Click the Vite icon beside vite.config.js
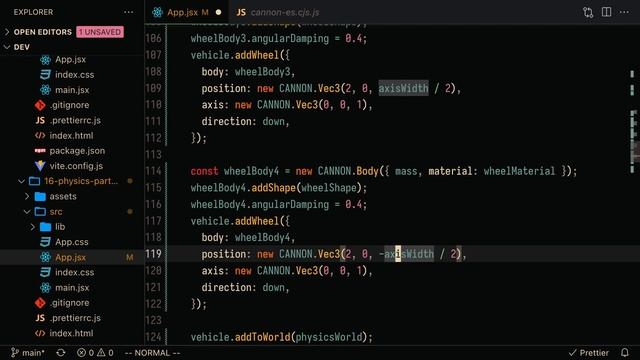640x360 pixels. (x=40, y=166)
